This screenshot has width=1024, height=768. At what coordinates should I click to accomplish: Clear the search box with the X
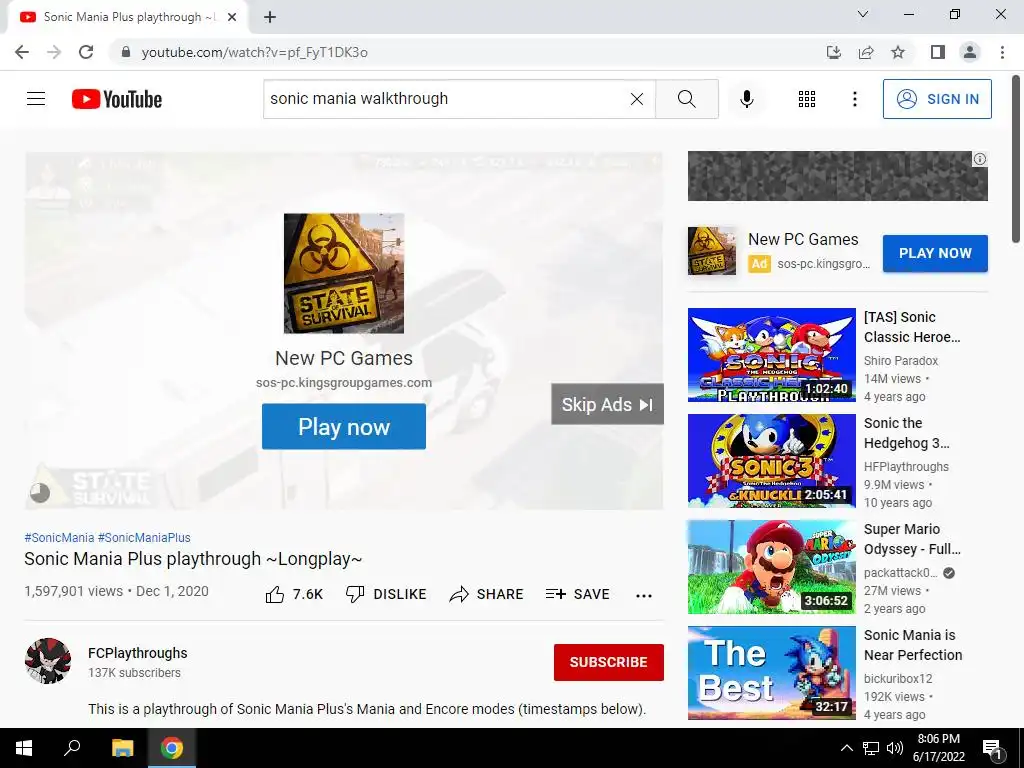637,99
